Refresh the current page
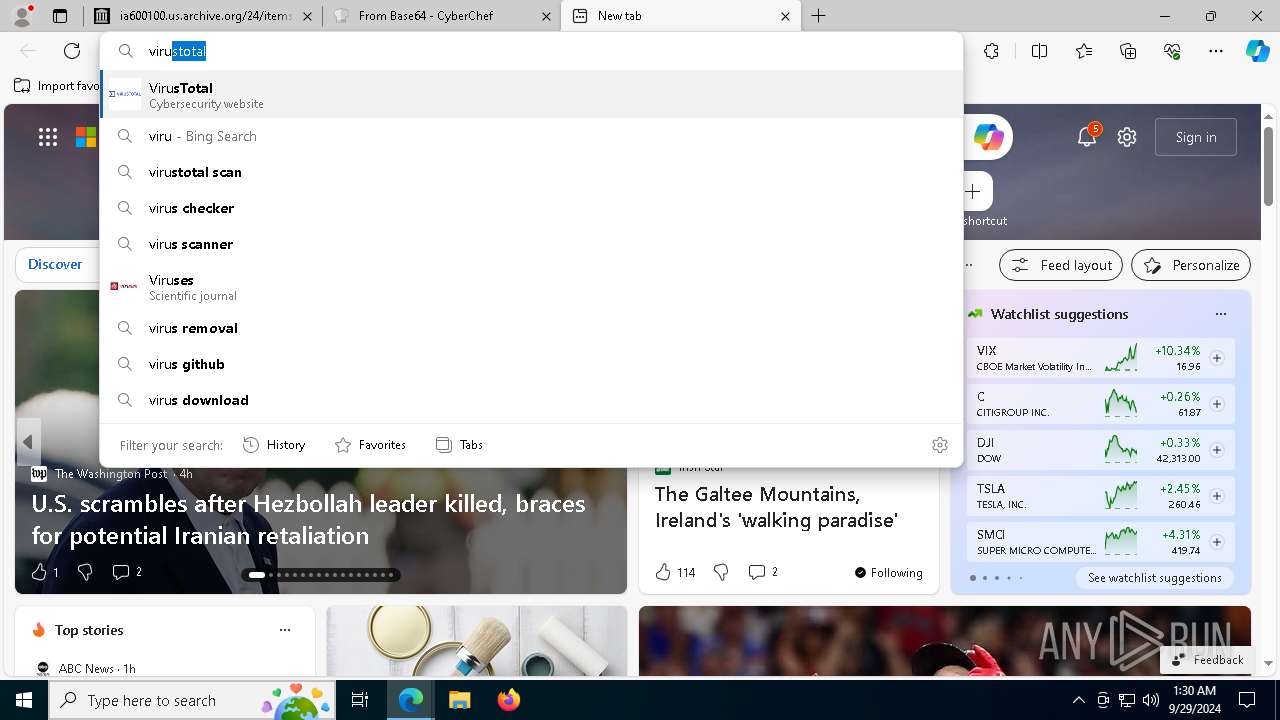Screen dimensions: 1280x720 pyautogui.click(x=72, y=51)
